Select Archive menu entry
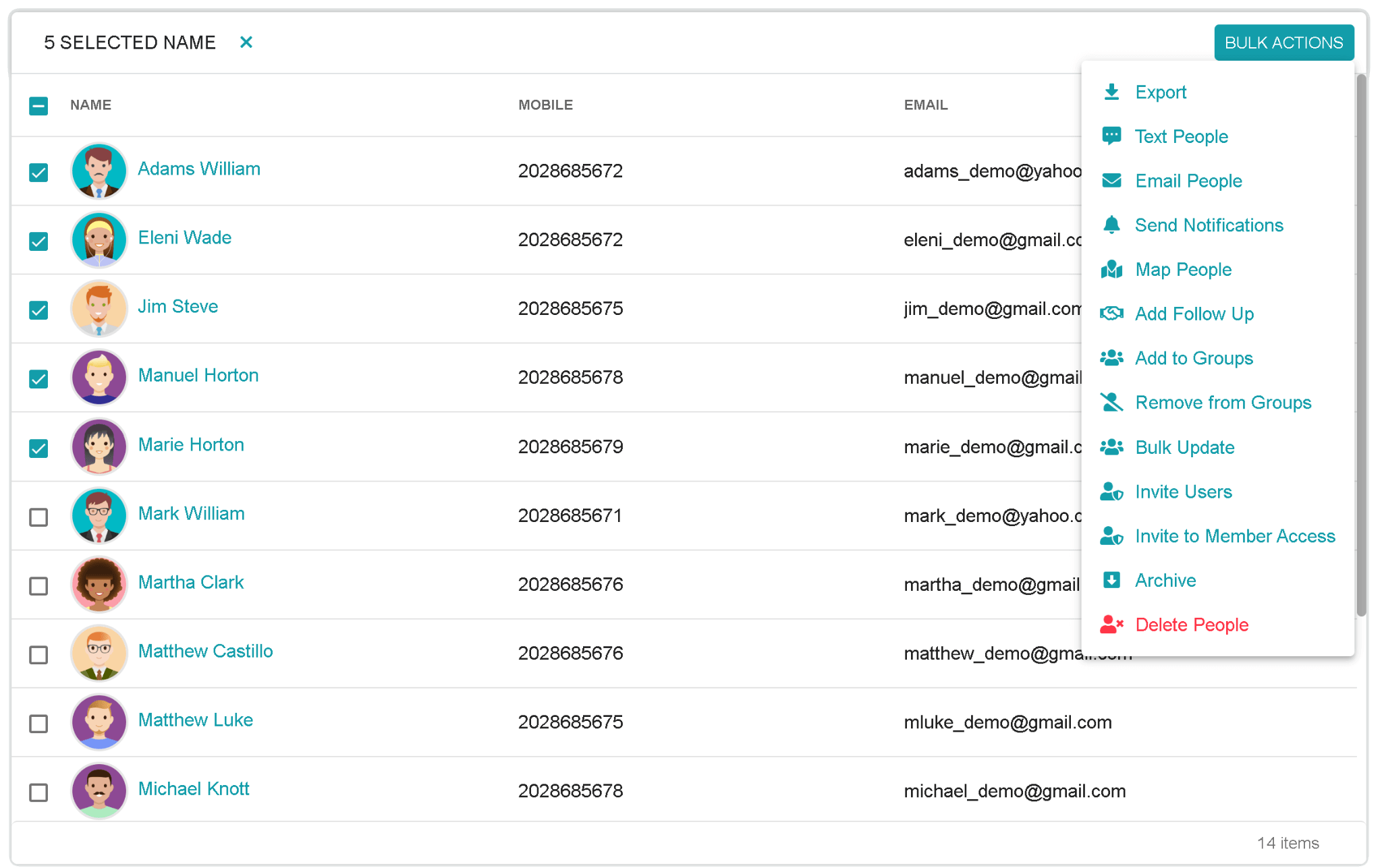The image size is (1382, 868). [1217, 580]
